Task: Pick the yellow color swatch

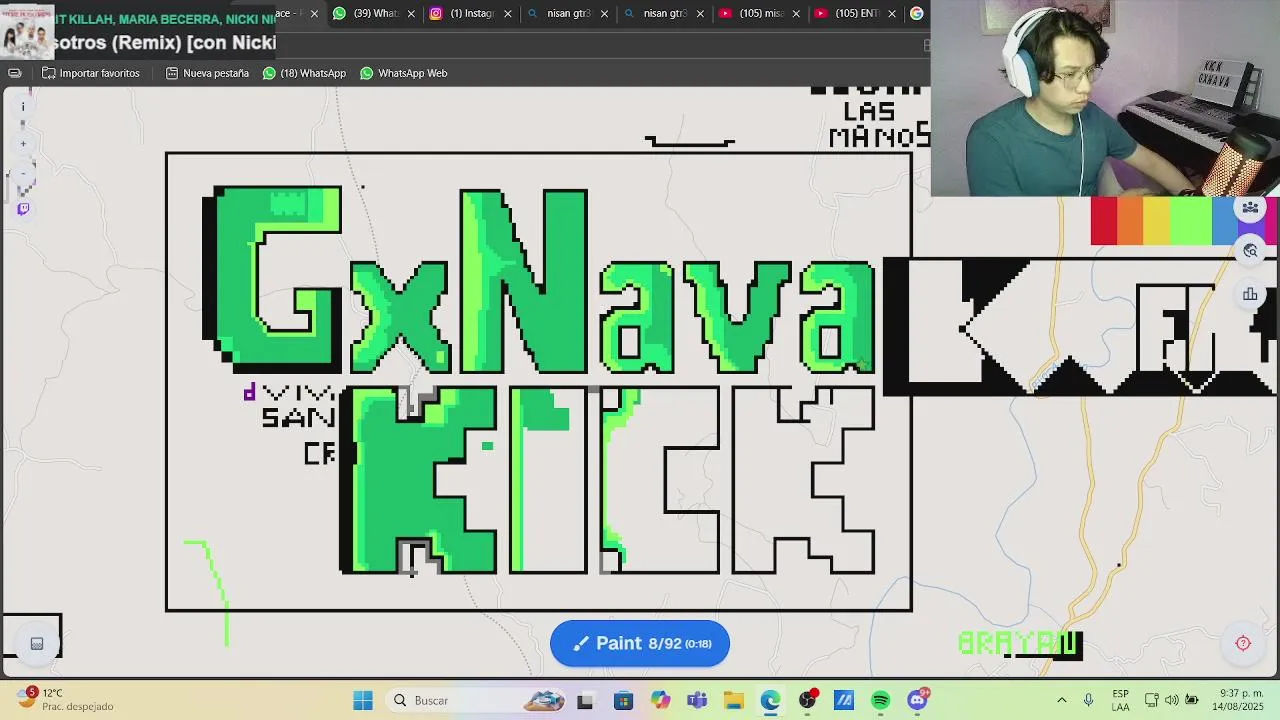Action: pyautogui.click(x=1156, y=221)
